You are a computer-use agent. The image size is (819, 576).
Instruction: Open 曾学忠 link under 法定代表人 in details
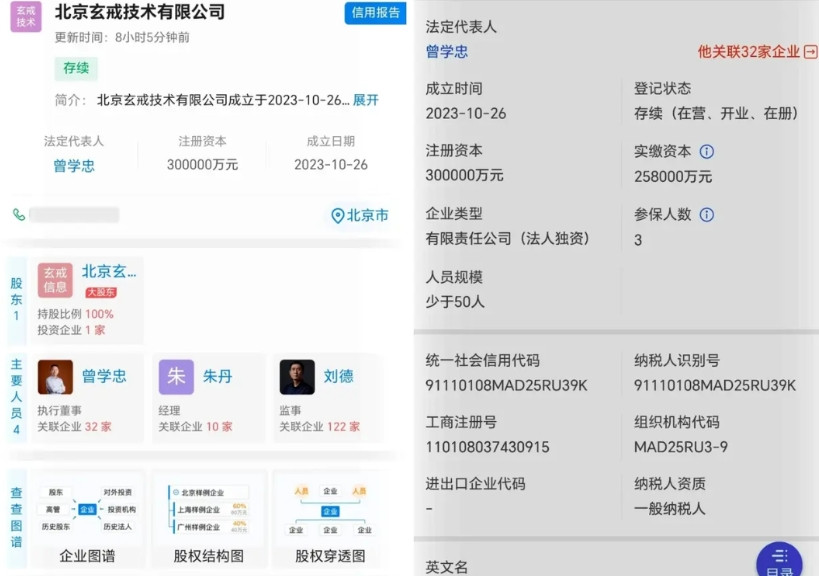pos(447,52)
